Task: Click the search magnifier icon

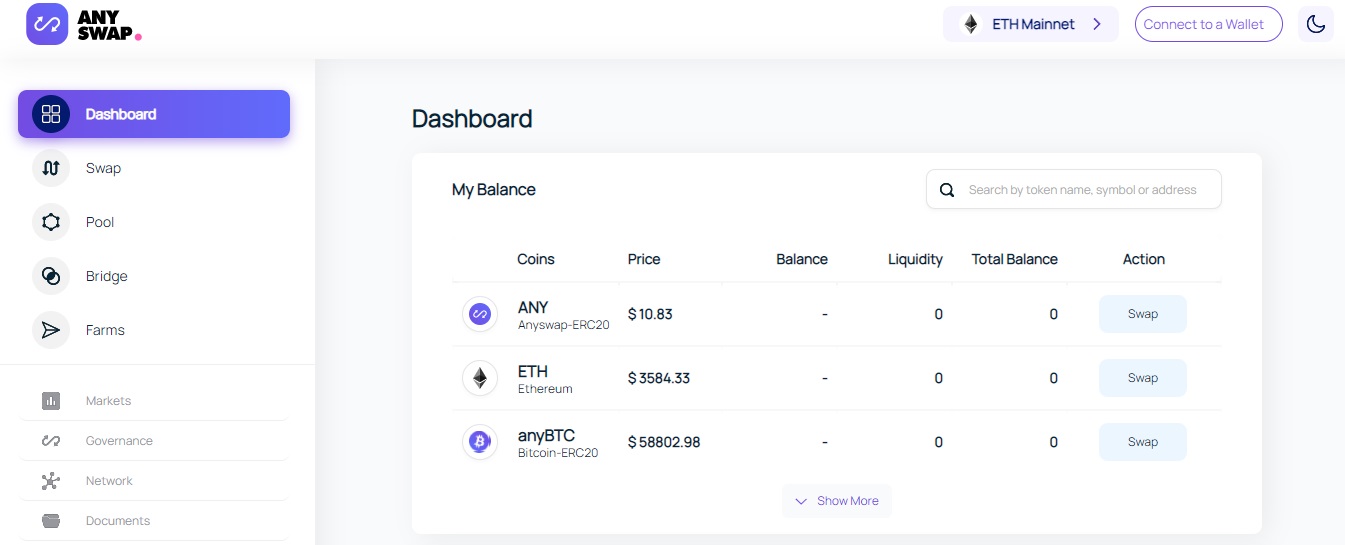Action: pyautogui.click(x=946, y=190)
